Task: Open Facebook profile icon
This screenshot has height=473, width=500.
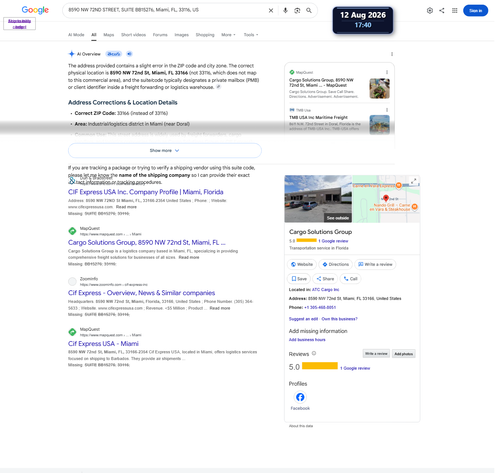Action: point(300,397)
